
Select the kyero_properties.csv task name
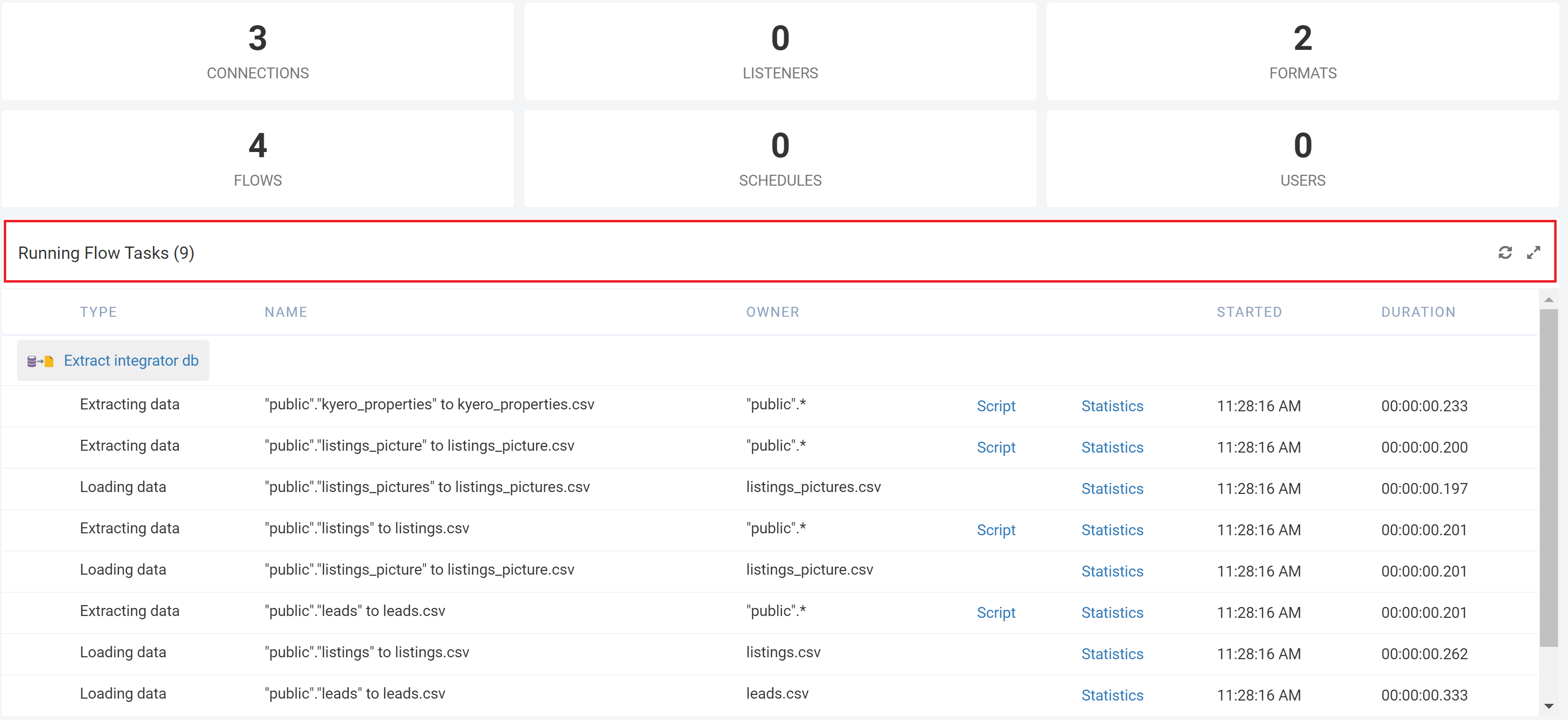429,405
